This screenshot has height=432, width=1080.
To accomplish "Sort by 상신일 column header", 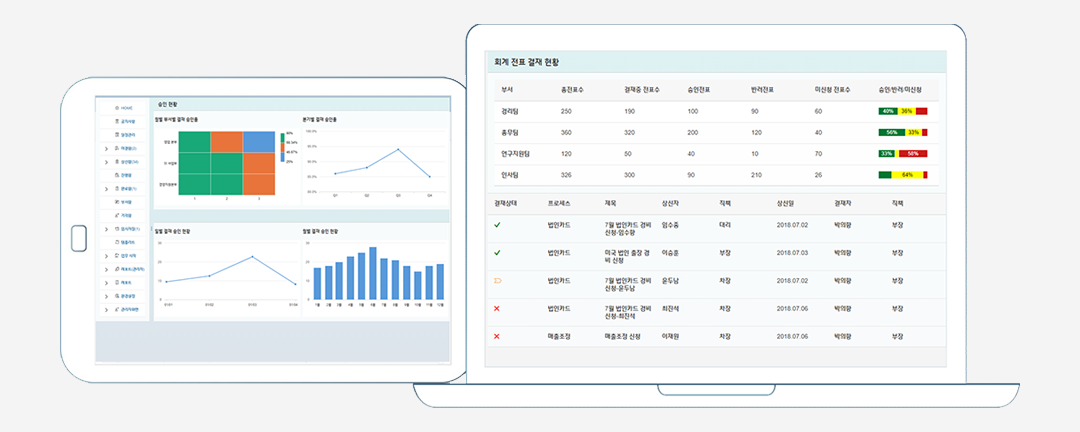I will [788, 203].
